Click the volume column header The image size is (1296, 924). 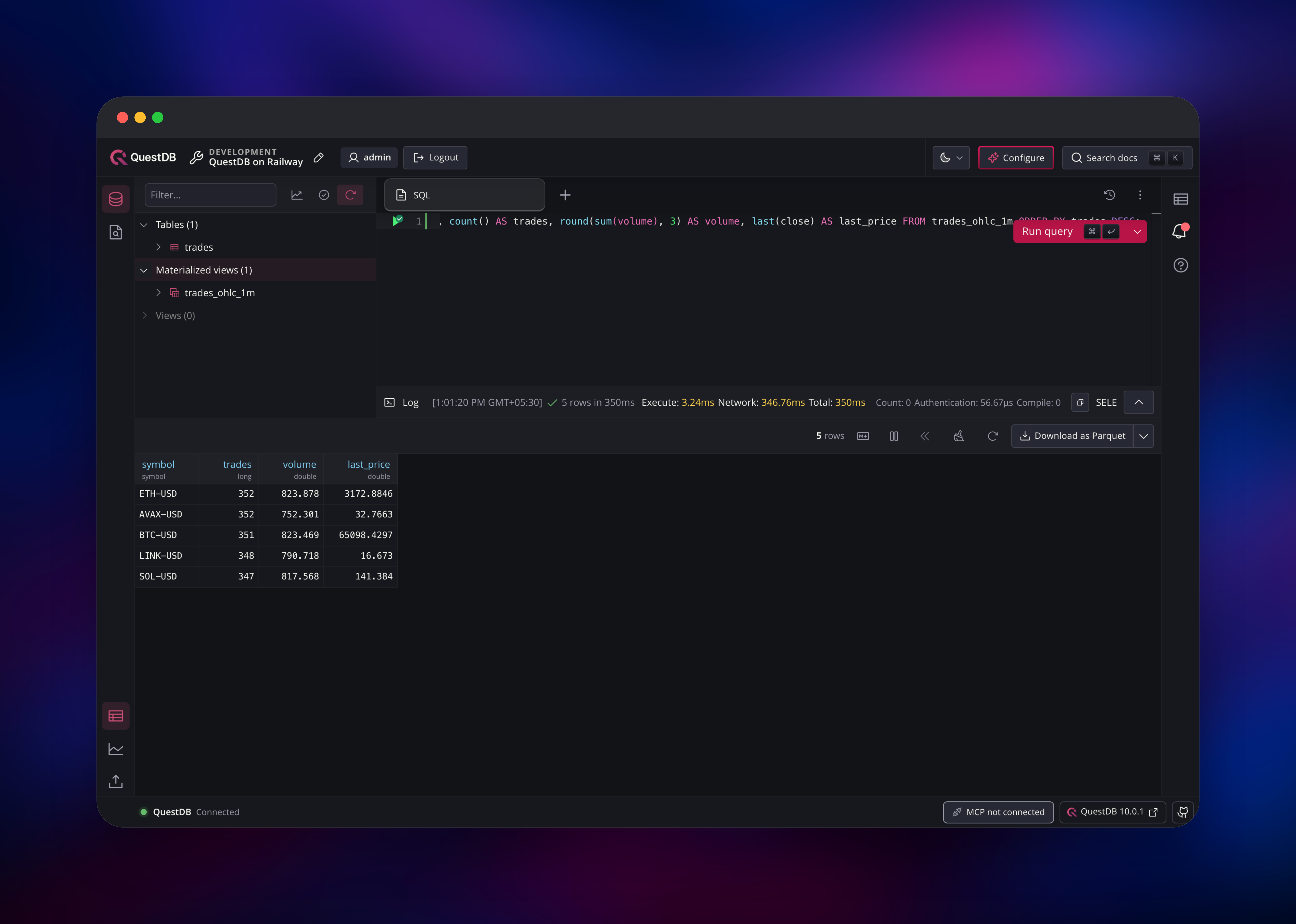click(x=291, y=469)
